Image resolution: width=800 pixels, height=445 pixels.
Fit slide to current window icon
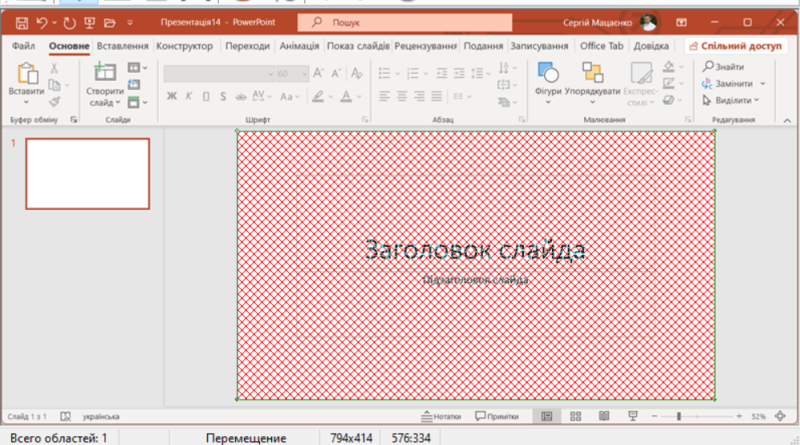pos(780,416)
